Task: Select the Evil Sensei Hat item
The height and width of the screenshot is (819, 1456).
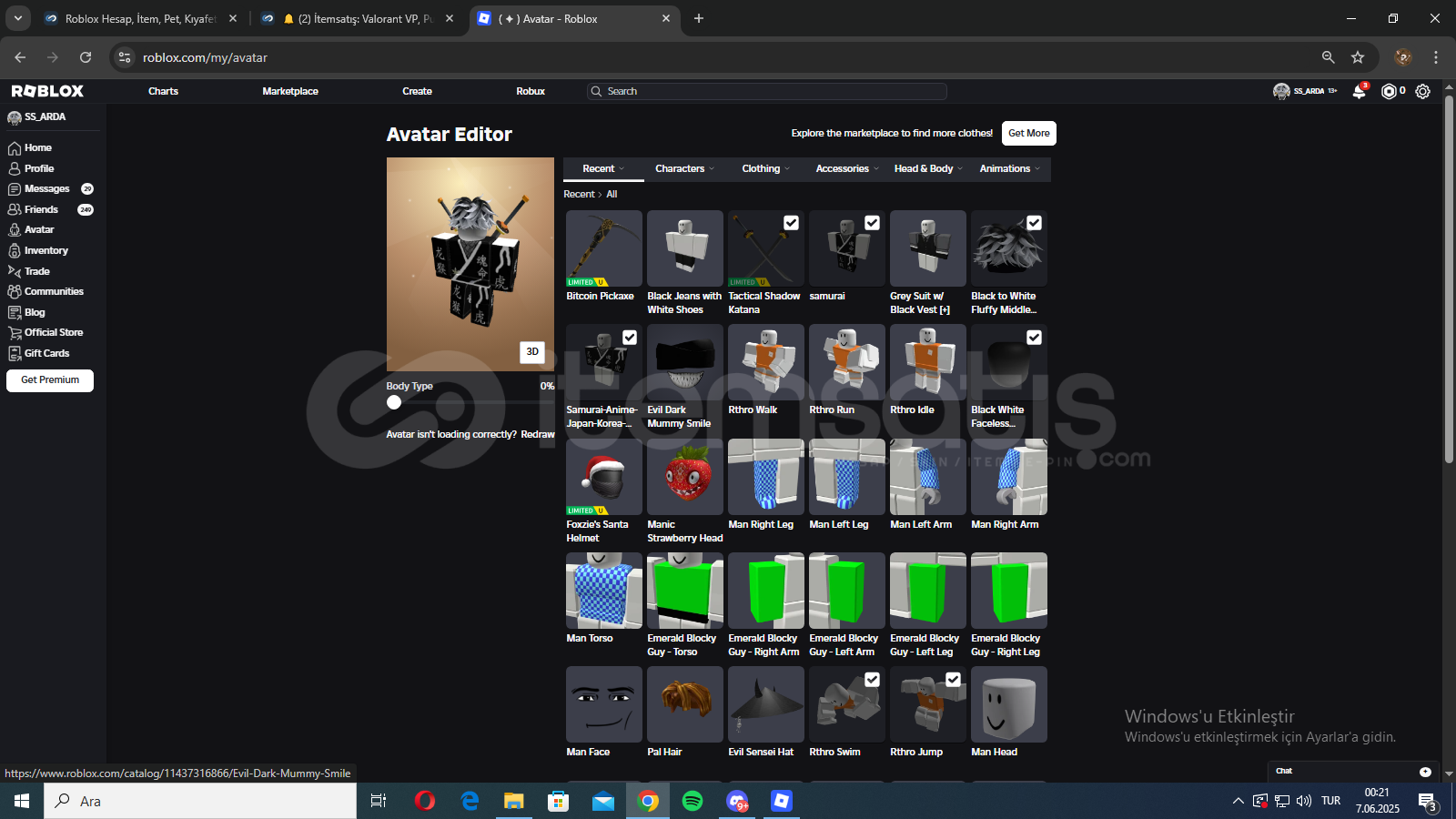Action: [x=766, y=704]
